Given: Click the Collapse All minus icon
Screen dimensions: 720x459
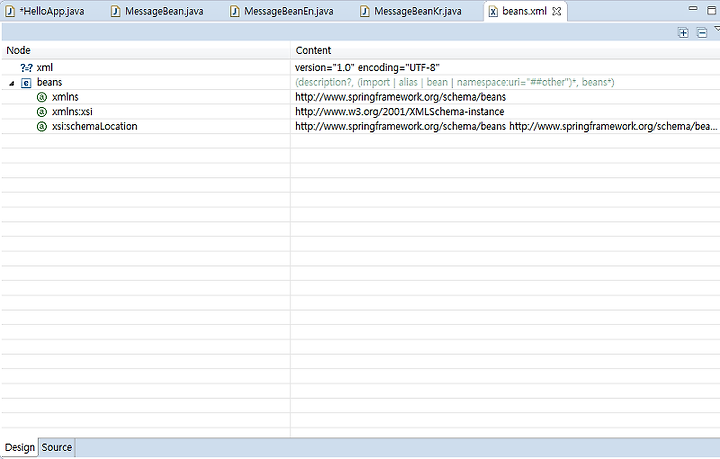Looking at the screenshot, I should pos(702,33).
